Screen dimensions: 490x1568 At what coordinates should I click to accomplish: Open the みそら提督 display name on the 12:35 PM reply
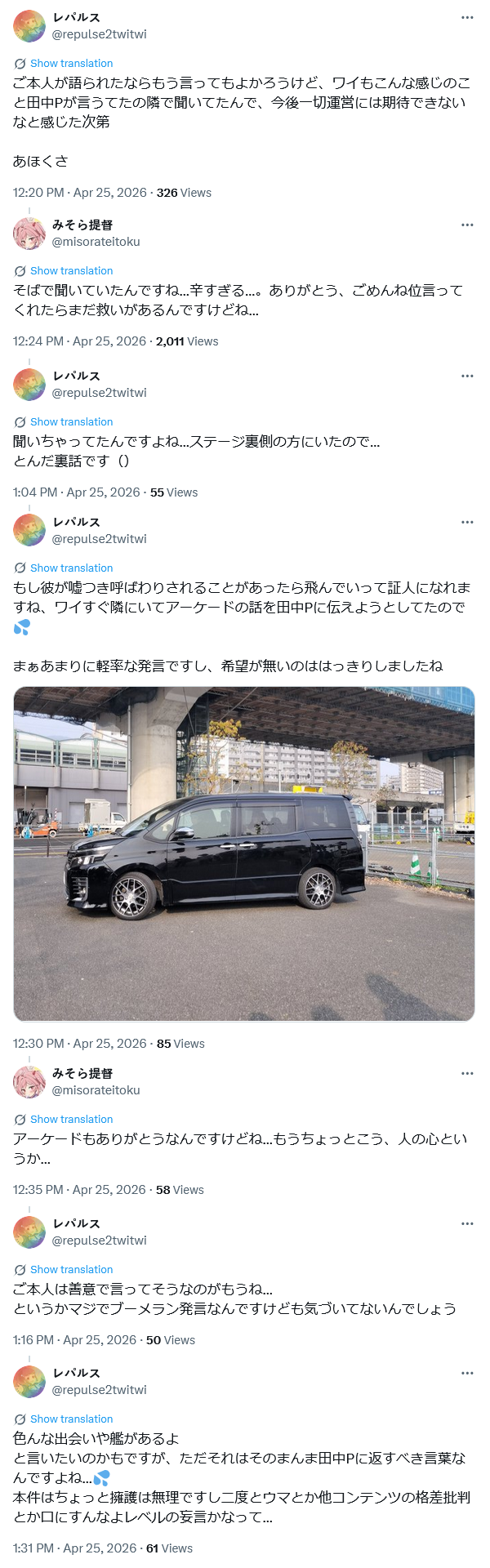point(82,1073)
